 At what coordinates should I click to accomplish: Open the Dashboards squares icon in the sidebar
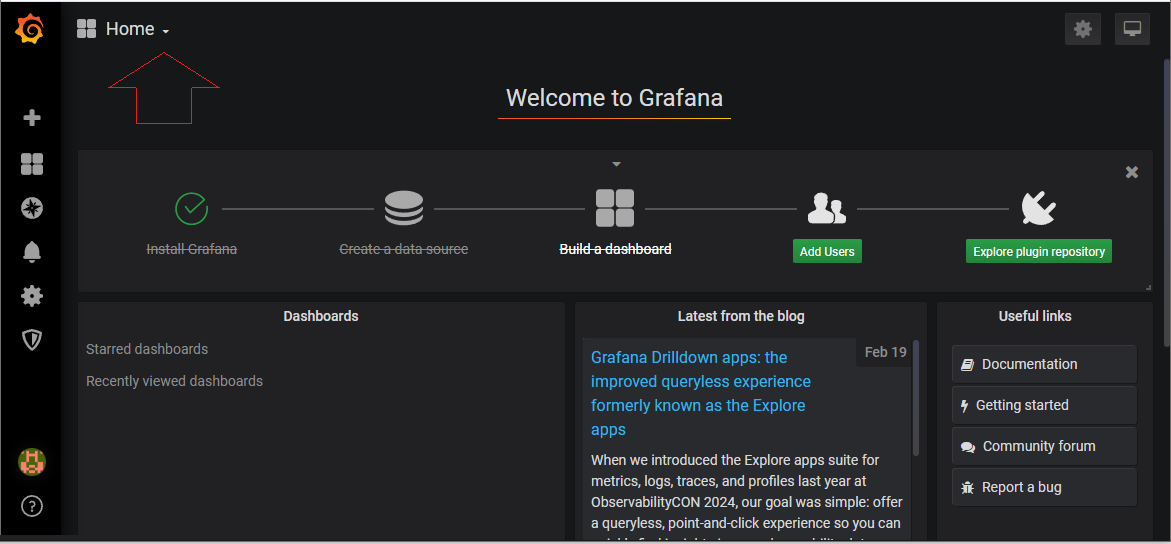[32, 164]
